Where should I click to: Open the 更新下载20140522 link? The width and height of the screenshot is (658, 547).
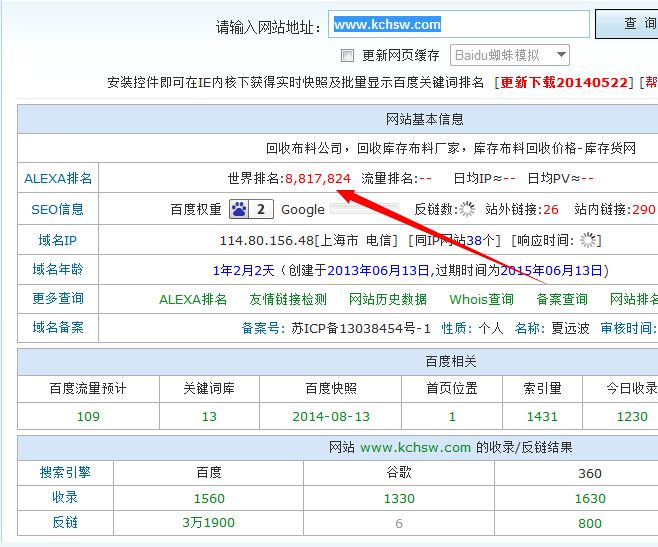point(565,83)
